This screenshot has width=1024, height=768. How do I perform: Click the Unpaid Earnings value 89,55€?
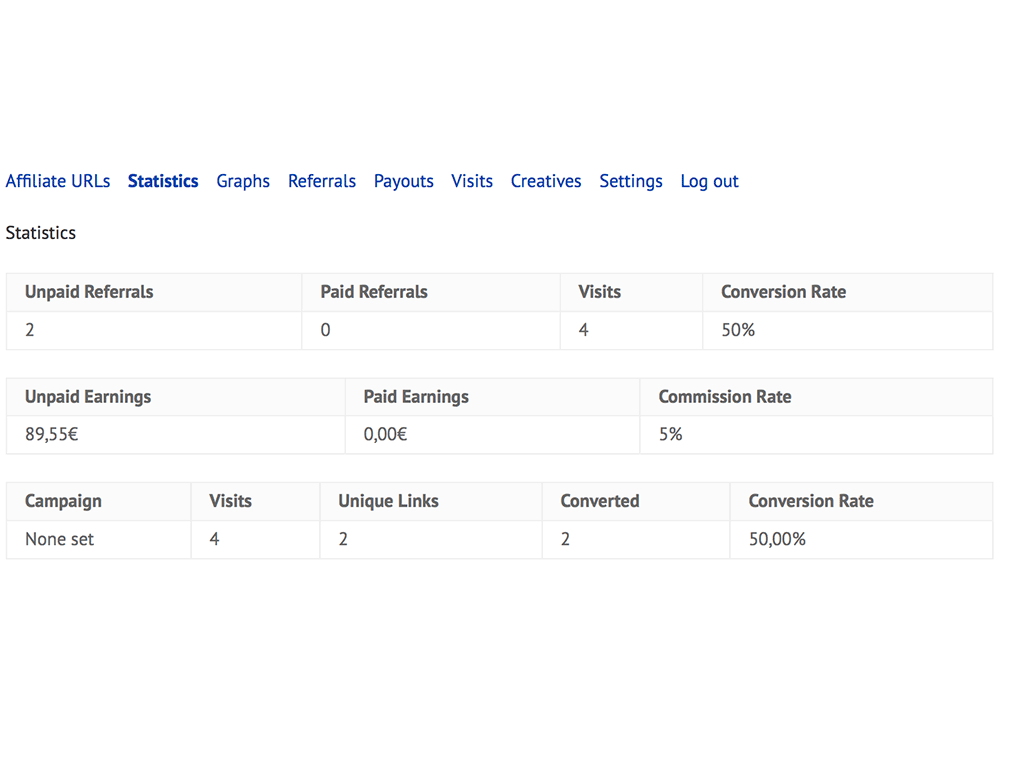click(x=52, y=434)
